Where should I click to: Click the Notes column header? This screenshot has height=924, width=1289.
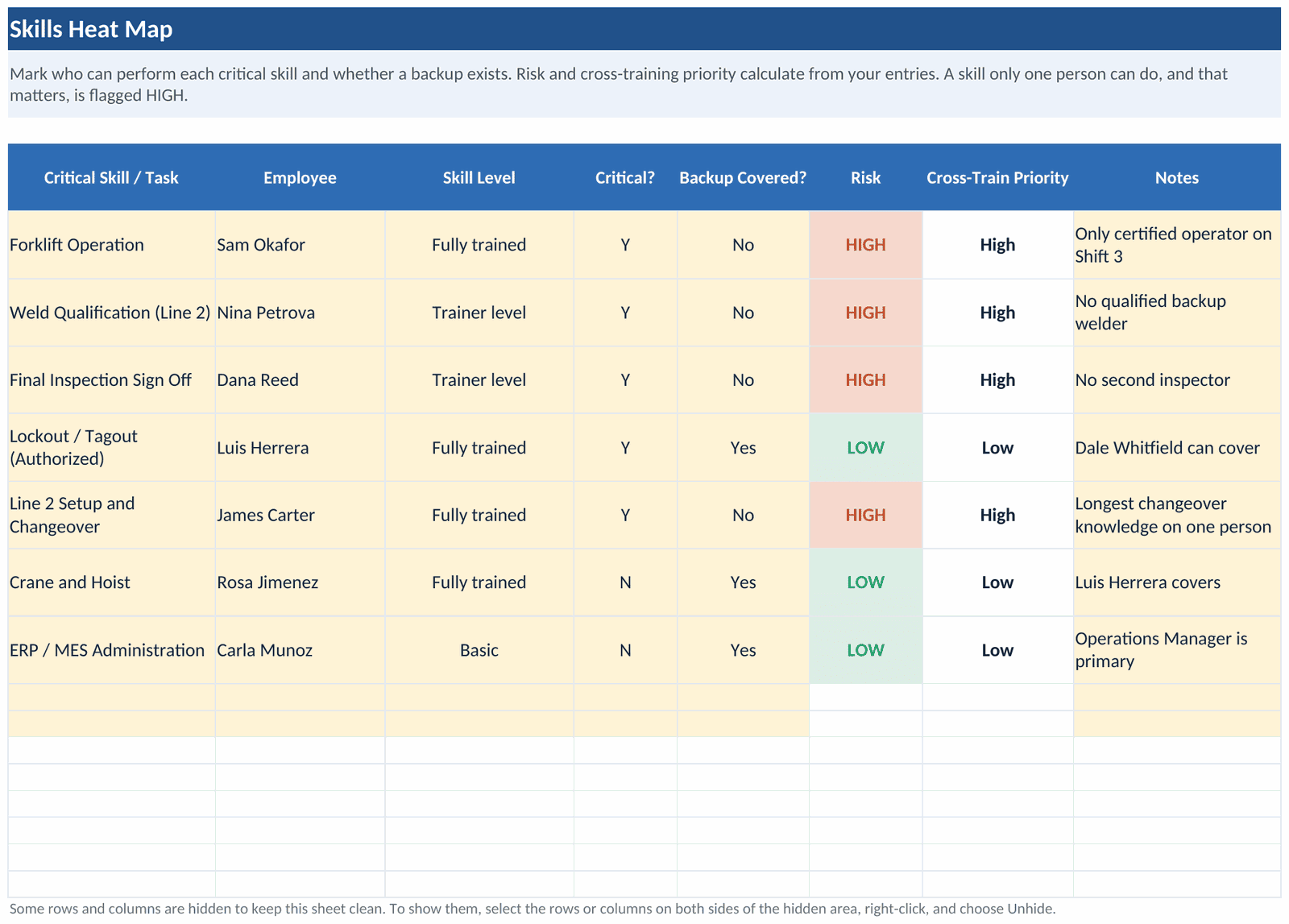pos(1177,177)
